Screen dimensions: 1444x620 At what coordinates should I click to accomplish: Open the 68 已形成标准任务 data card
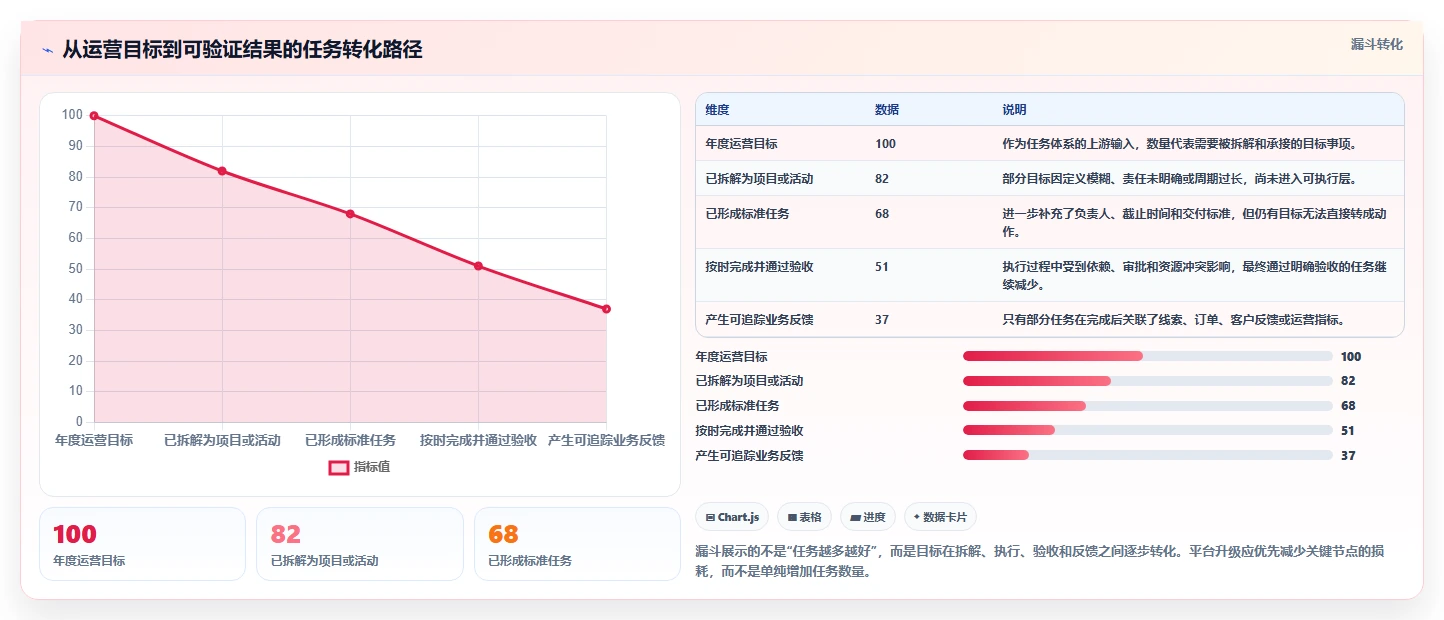pyautogui.click(x=577, y=544)
